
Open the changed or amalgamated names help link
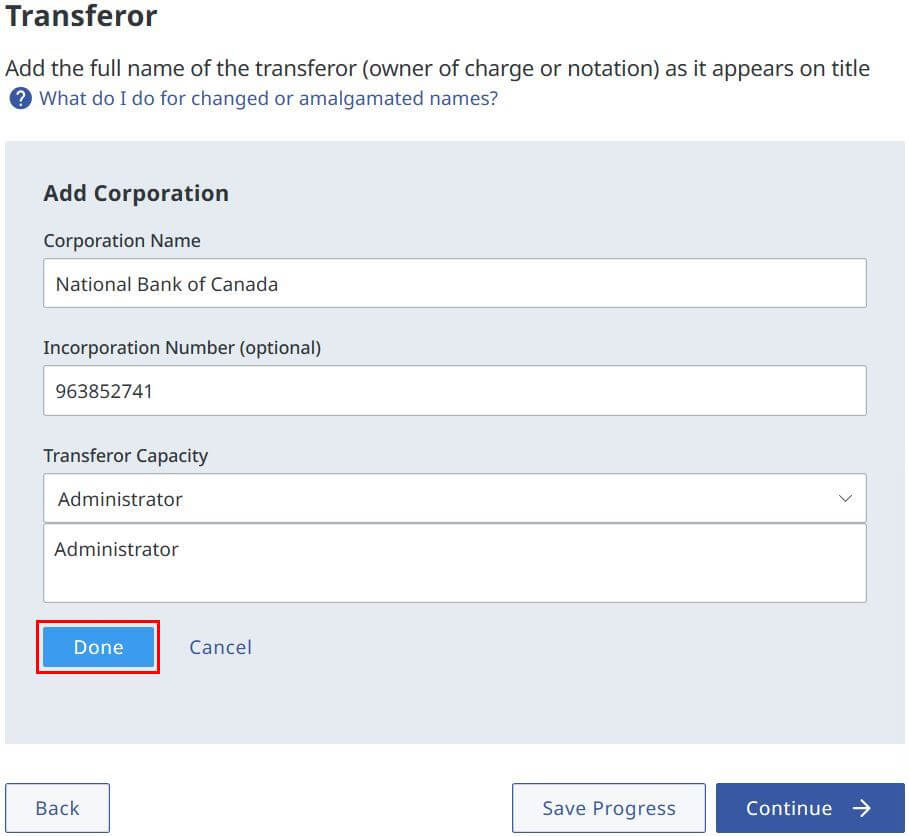pyautogui.click(x=268, y=99)
